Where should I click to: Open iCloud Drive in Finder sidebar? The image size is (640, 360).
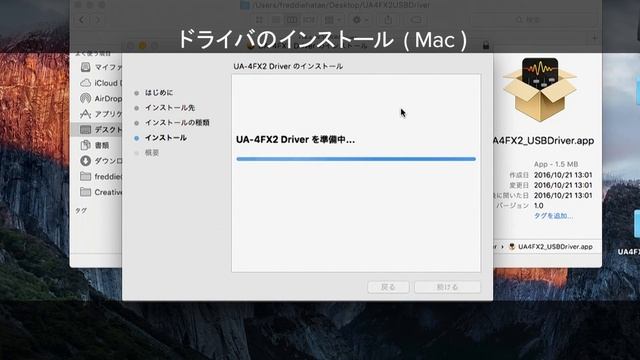pos(101,83)
